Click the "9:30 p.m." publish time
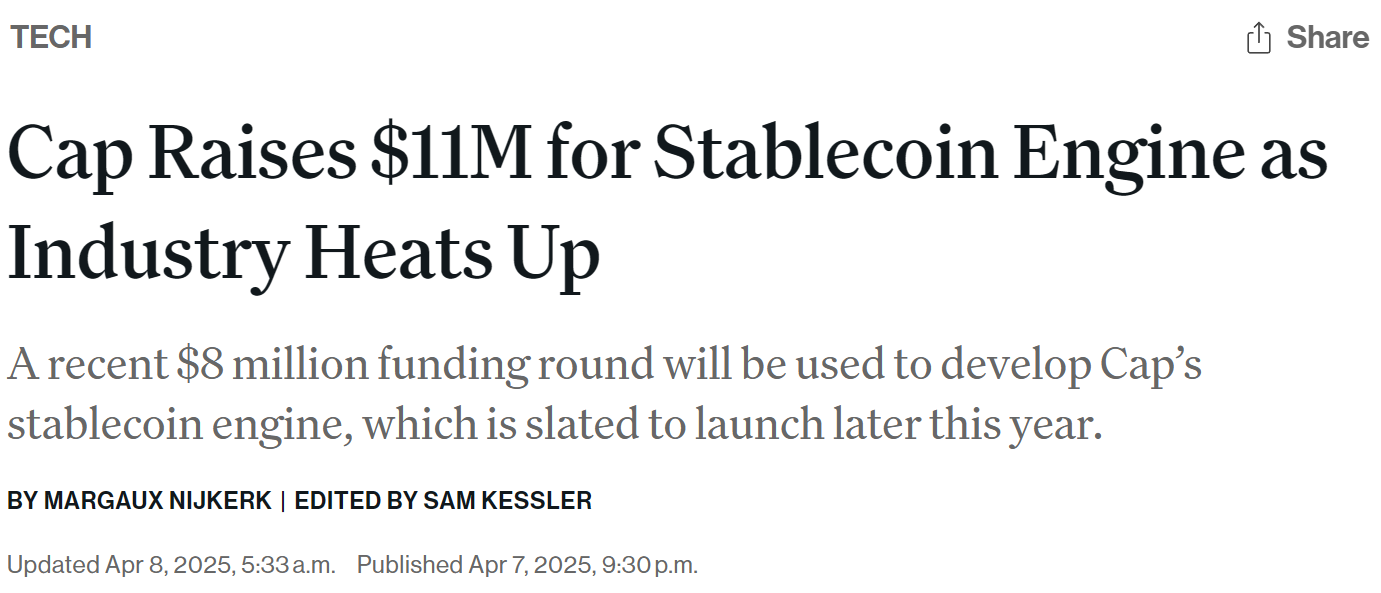Viewport: 1381px width, 593px height. pyautogui.click(x=649, y=565)
